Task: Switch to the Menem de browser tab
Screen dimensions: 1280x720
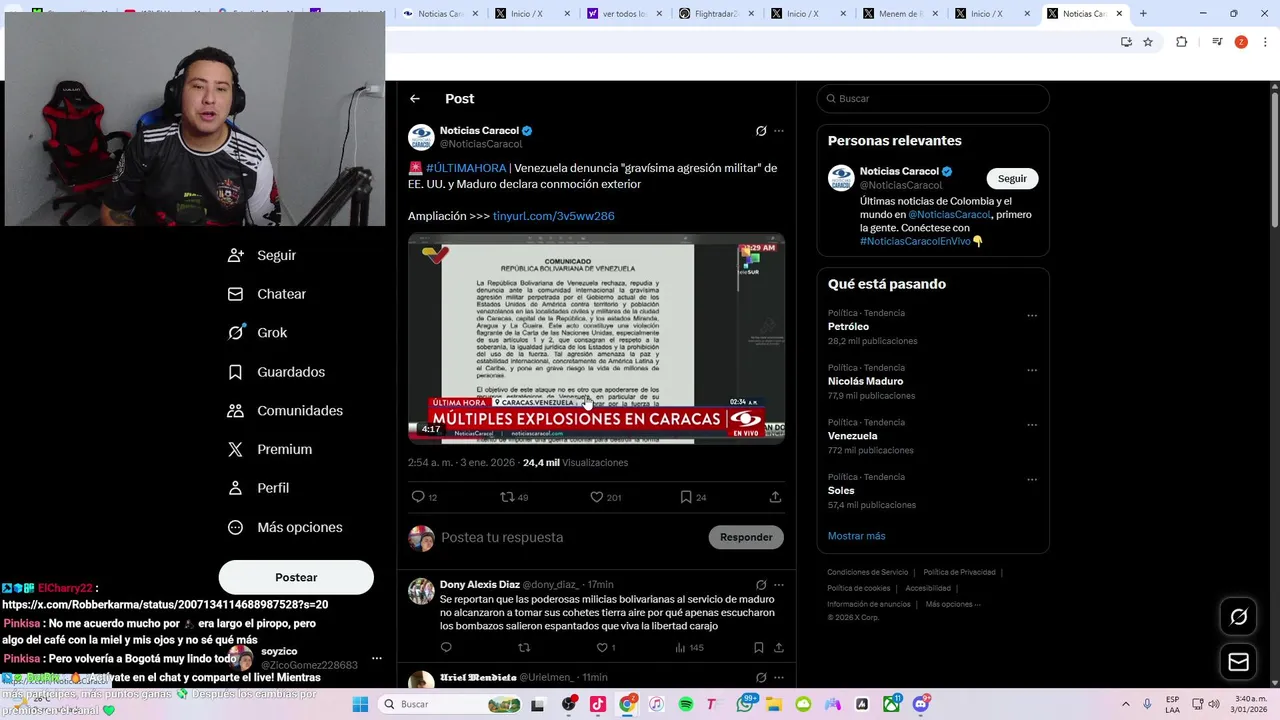Action: (x=900, y=14)
